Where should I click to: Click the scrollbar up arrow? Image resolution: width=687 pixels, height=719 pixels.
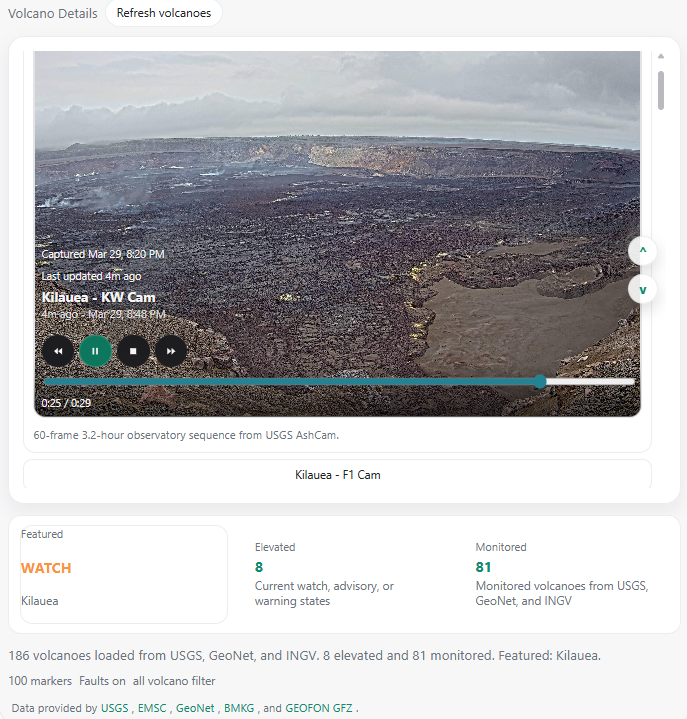point(661,56)
